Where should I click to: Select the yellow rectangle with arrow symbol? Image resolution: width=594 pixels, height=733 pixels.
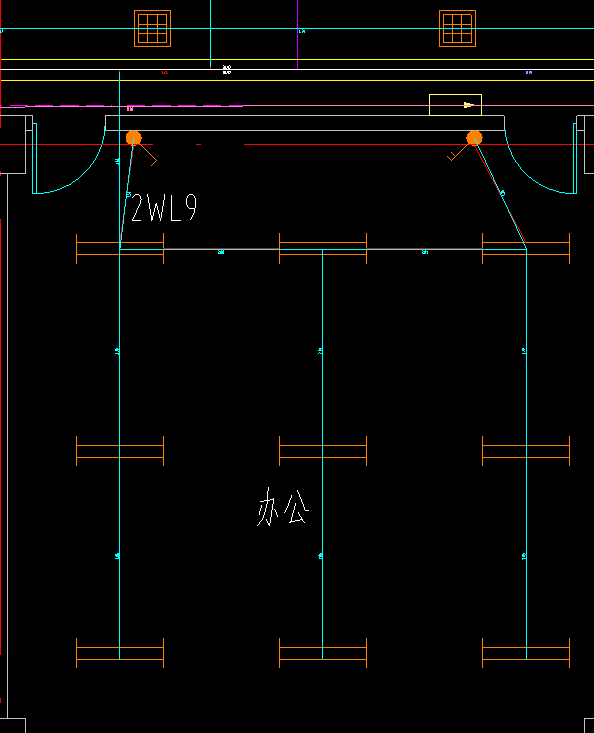click(x=455, y=105)
